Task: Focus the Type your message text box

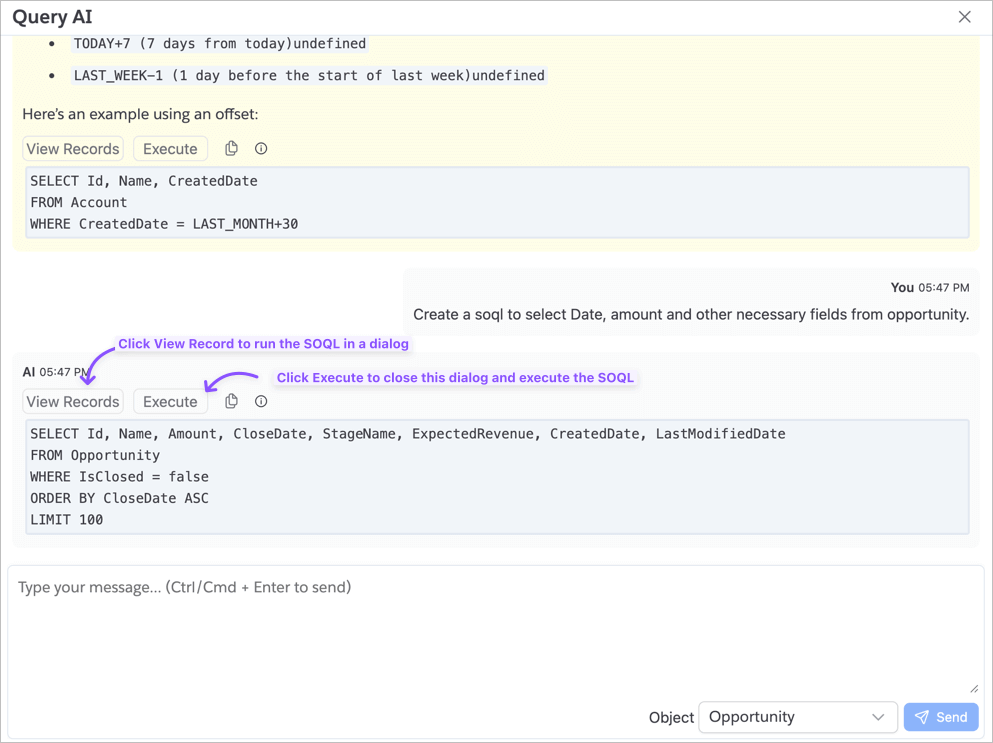Action: [x=495, y=630]
